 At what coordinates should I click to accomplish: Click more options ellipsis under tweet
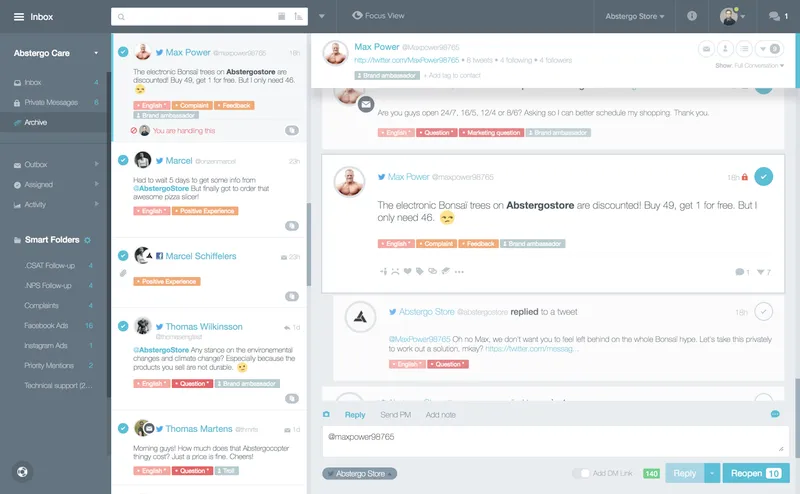tap(459, 272)
